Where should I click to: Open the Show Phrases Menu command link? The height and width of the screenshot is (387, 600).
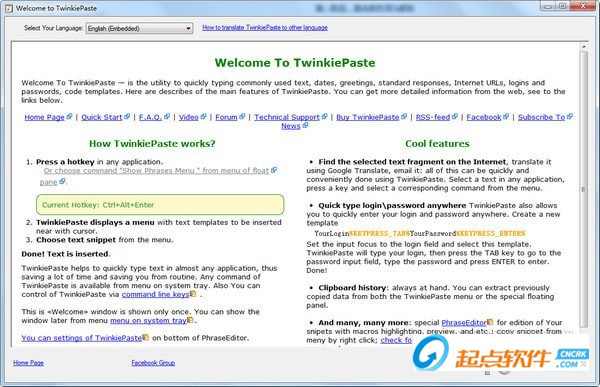coord(156,171)
